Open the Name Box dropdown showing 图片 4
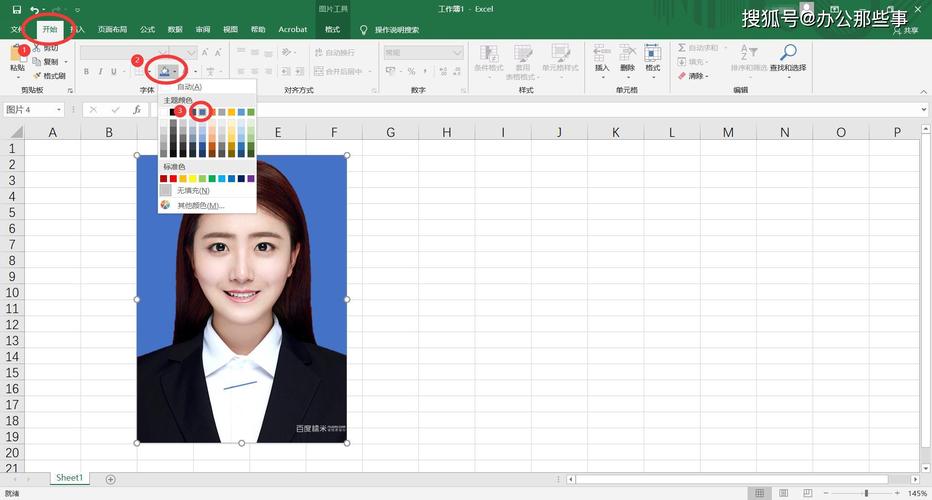Viewport: 932px width, 500px height. click(59, 110)
